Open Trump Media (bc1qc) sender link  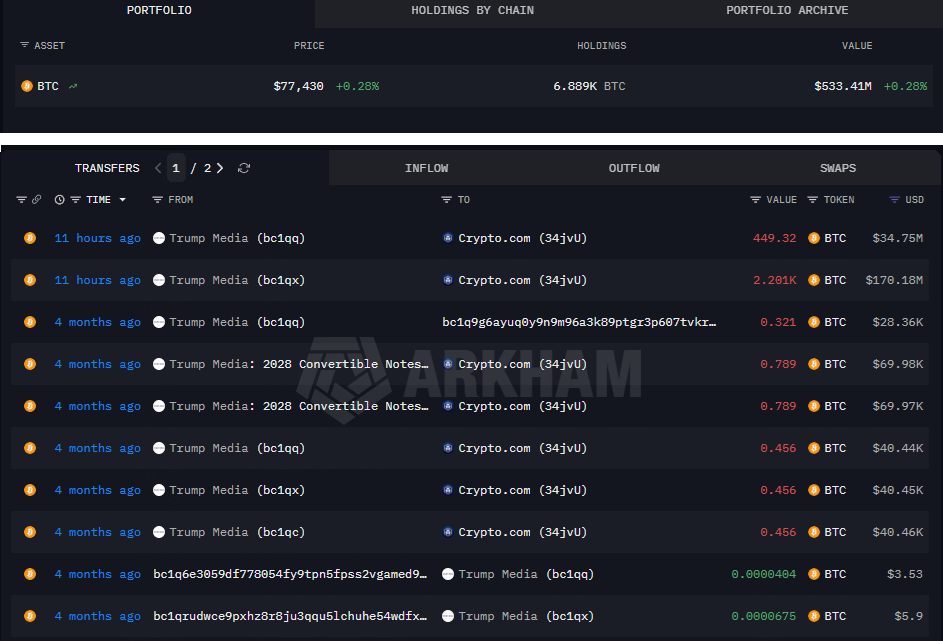pos(237,532)
